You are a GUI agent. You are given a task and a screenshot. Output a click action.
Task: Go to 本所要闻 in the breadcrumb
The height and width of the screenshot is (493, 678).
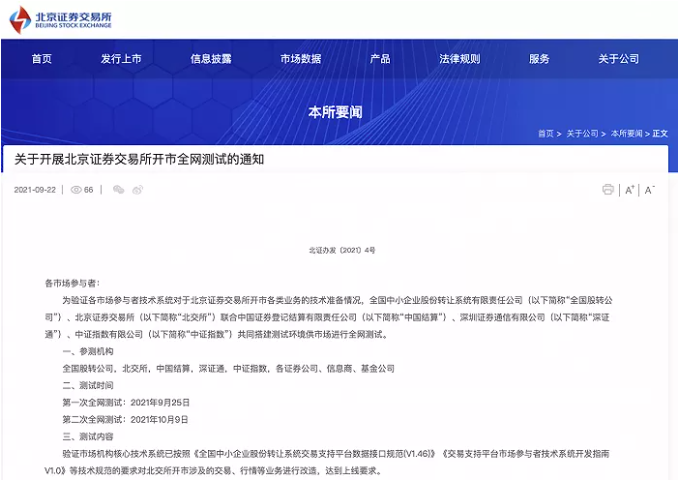627,134
